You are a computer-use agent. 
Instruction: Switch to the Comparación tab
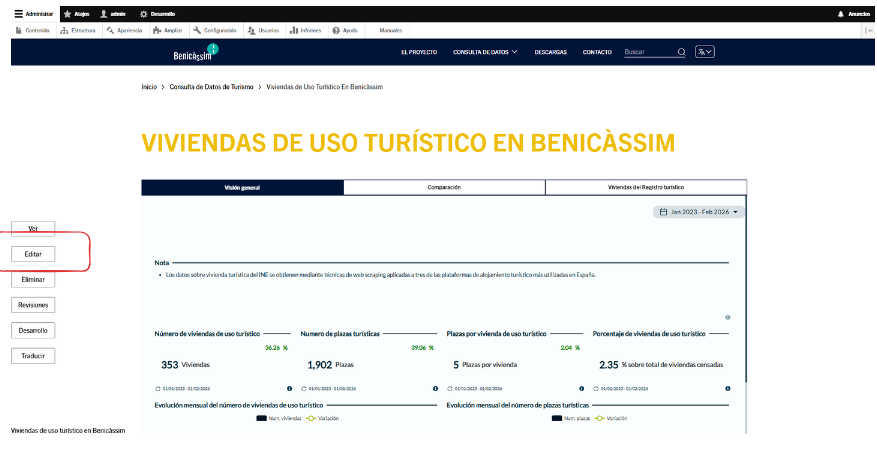[444, 187]
